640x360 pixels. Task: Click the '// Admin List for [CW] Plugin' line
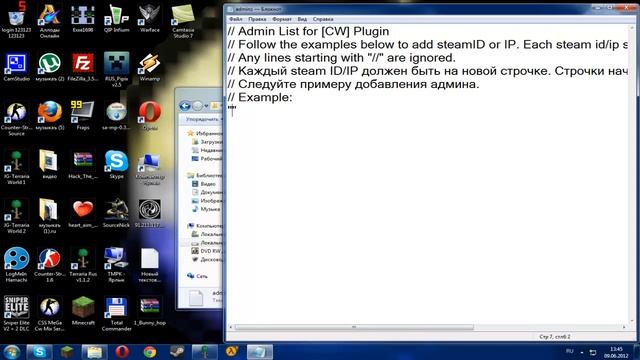[308, 31]
